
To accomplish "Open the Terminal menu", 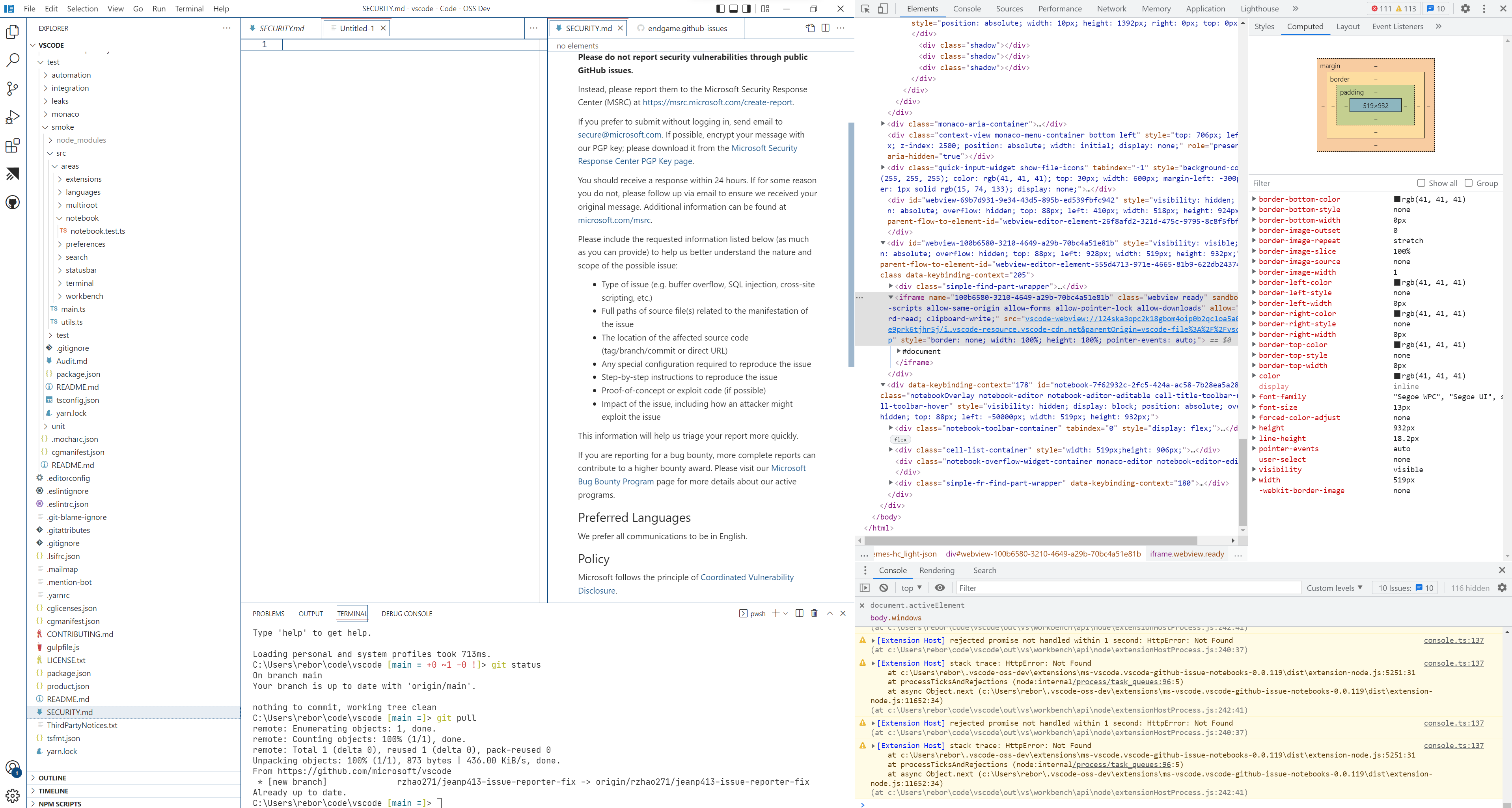I will click(x=189, y=9).
